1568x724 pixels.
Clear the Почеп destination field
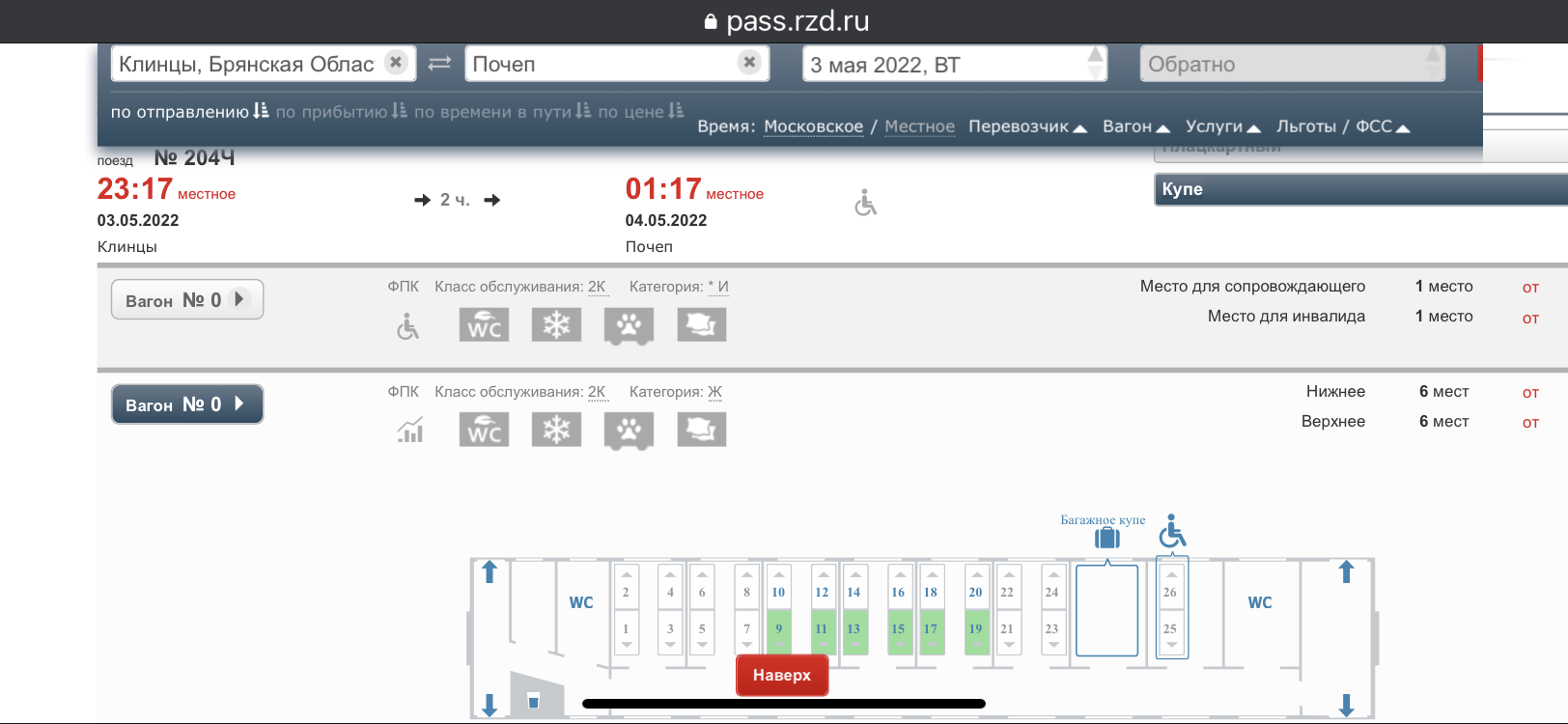click(749, 63)
